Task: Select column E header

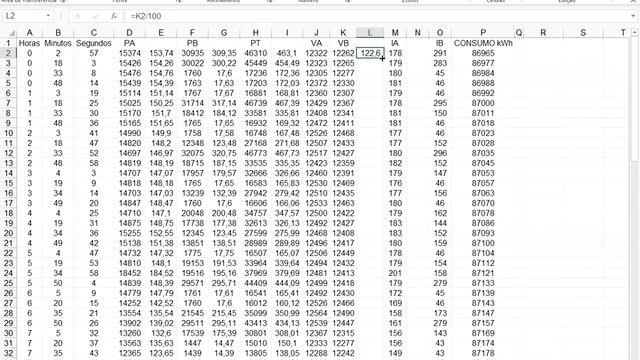Action: click(161, 33)
